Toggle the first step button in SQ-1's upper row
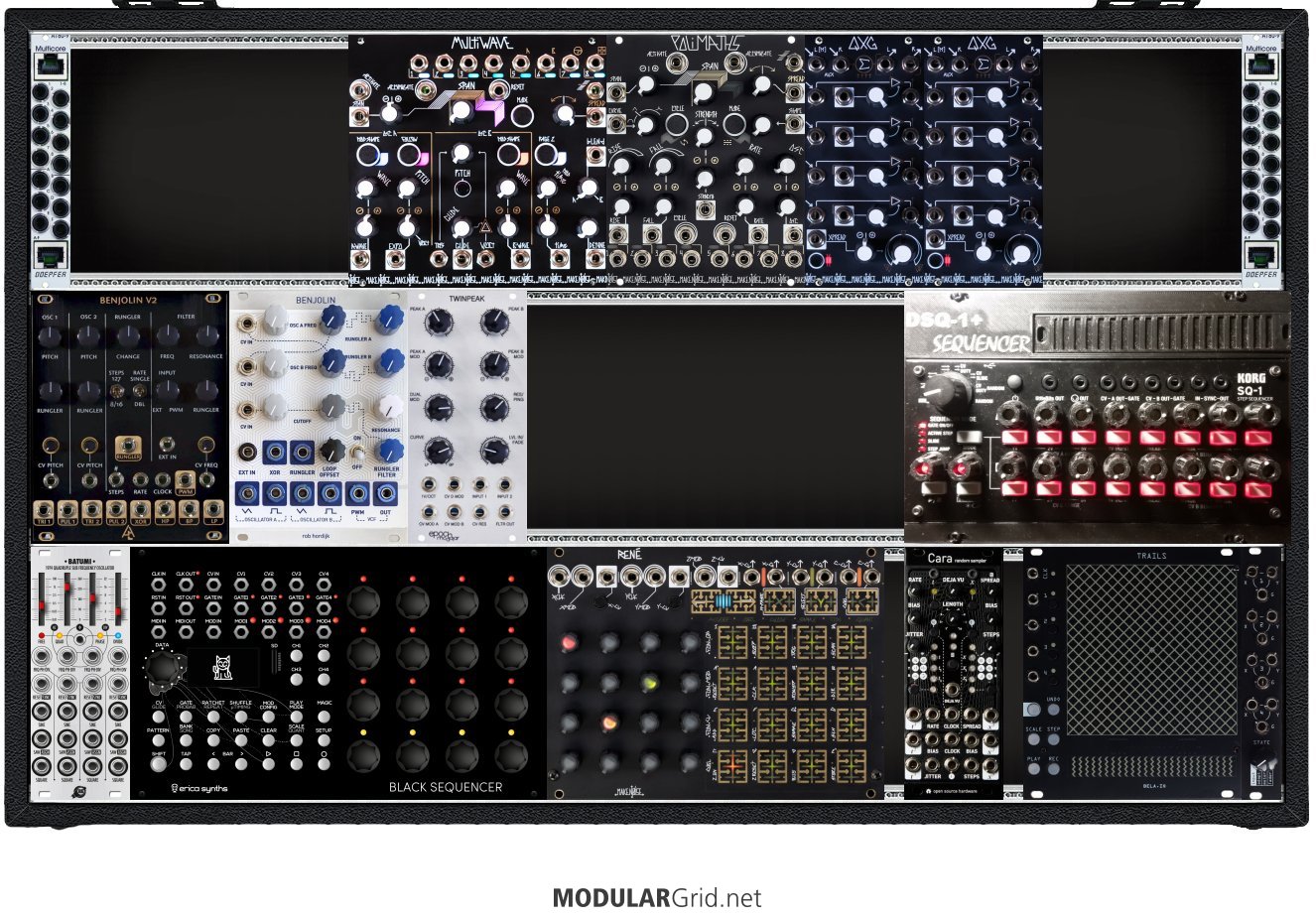Image resolution: width=1316 pixels, height=919 pixels. (x=1015, y=438)
